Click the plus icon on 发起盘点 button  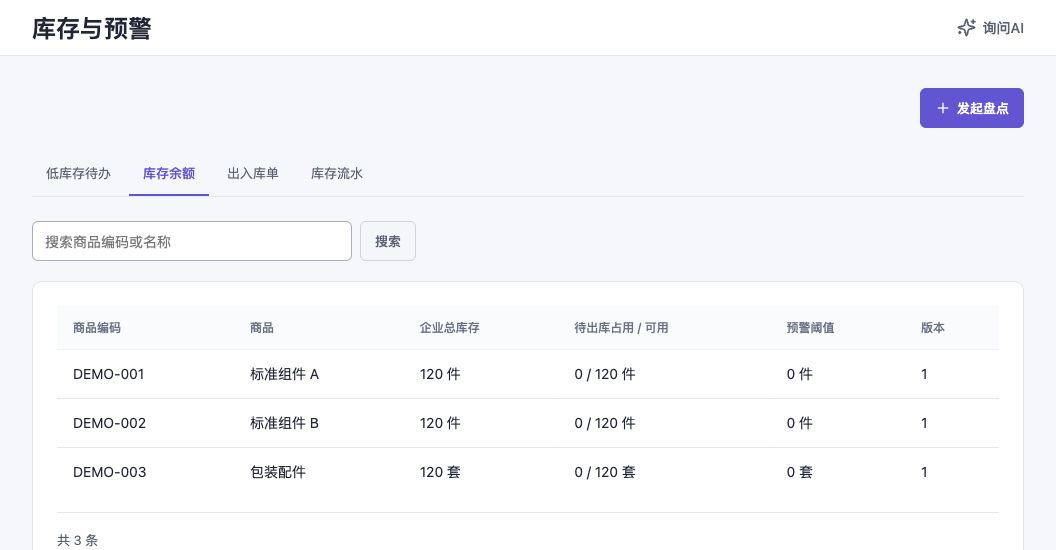pos(943,108)
